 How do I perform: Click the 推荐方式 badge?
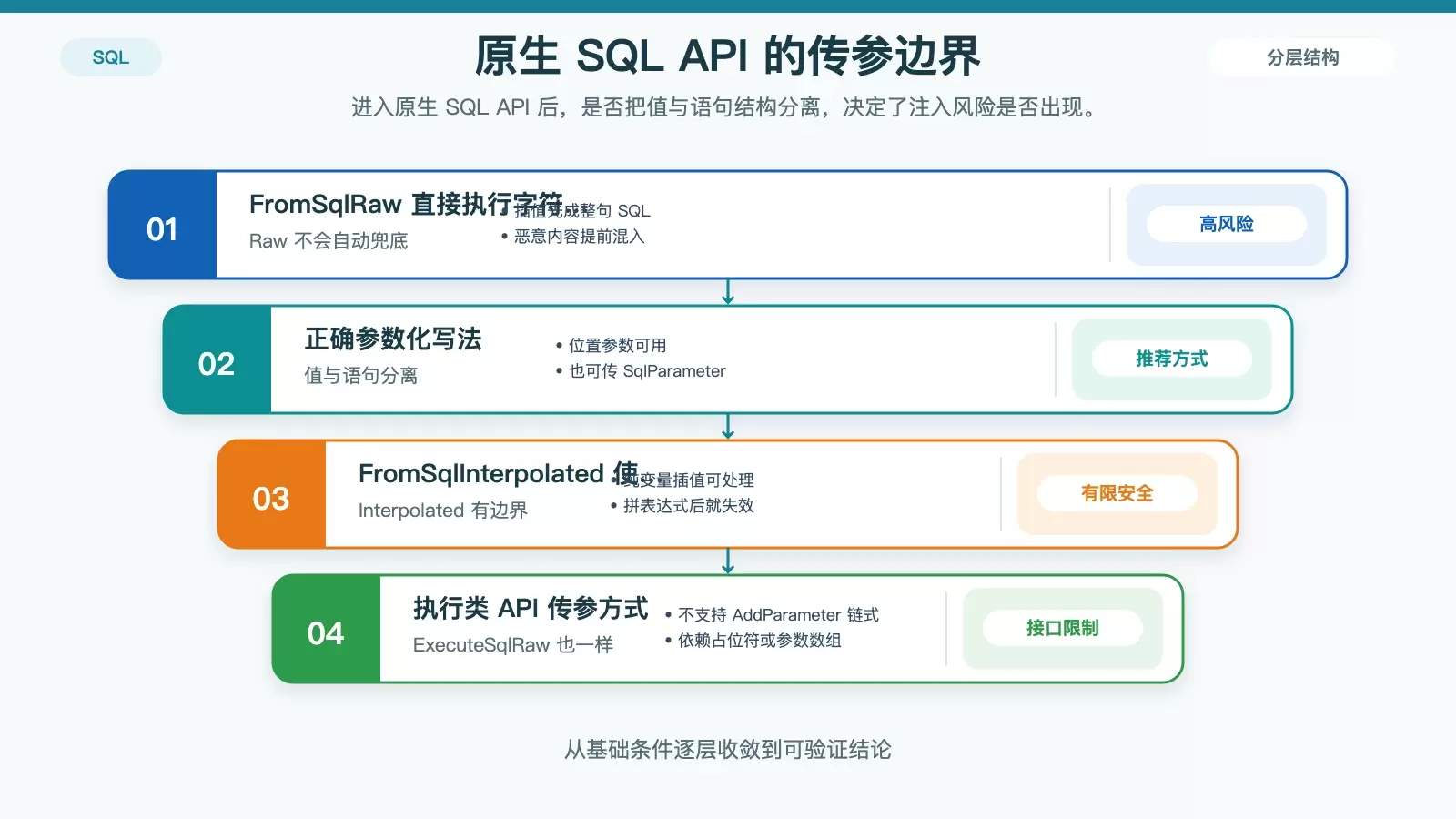click(1171, 359)
